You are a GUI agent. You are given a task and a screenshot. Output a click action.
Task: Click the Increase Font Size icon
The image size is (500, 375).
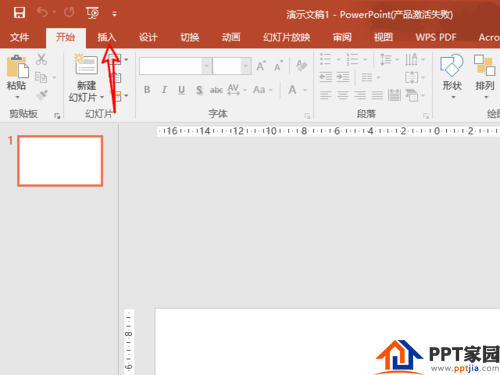click(261, 66)
